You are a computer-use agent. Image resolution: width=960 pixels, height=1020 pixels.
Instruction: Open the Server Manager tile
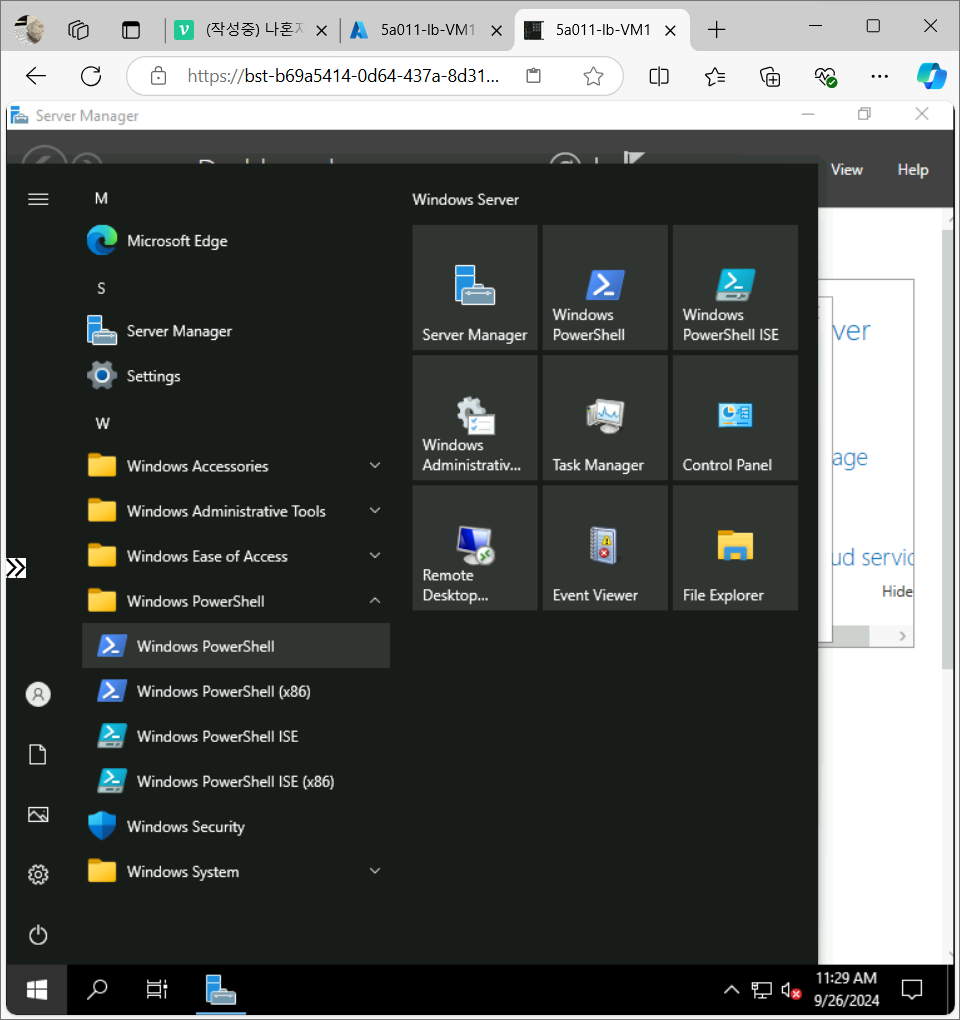coord(475,288)
